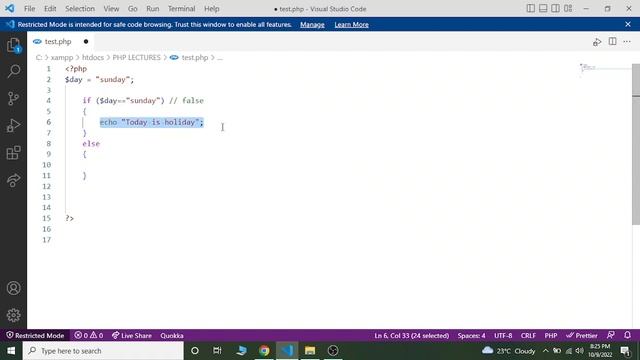The image size is (640, 360).
Task: Click the Run Code icon in editor toolbar
Action: pyautogui.click(x=597, y=42)
